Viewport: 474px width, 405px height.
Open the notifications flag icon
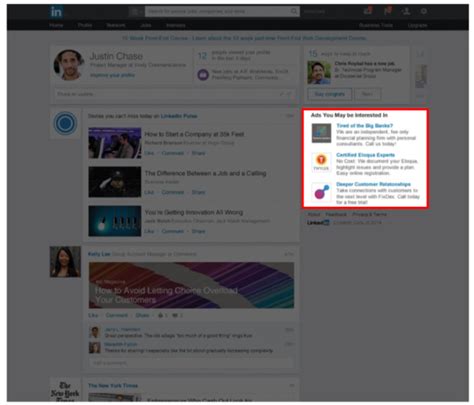pos(387,11)
